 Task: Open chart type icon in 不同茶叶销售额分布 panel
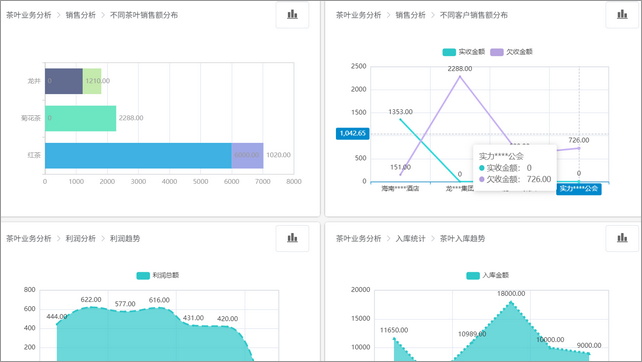coord(292,15)
